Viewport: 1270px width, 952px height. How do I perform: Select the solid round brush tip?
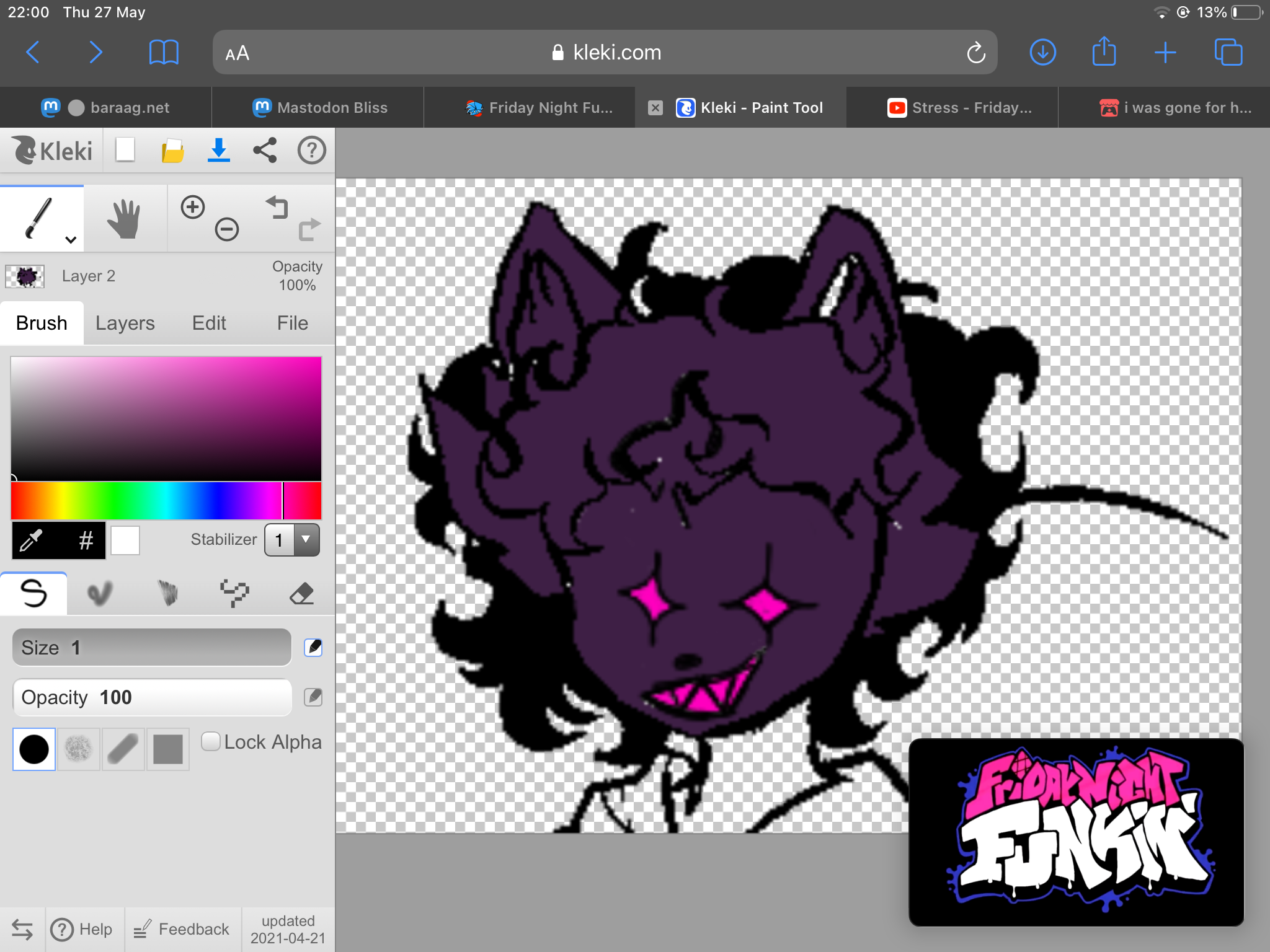34,749
